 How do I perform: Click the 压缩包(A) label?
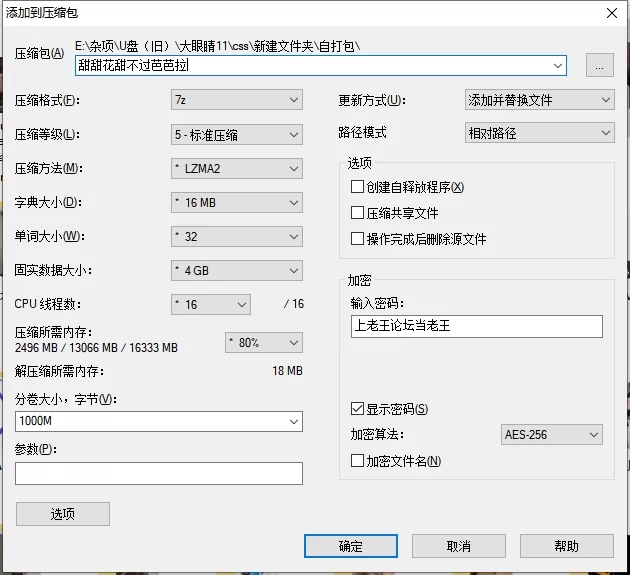click(39, 53)
